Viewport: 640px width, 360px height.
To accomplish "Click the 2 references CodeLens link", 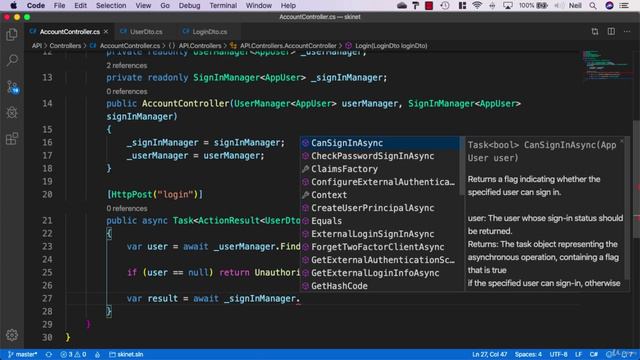I will pyautogui.click(x=127, y=65).
